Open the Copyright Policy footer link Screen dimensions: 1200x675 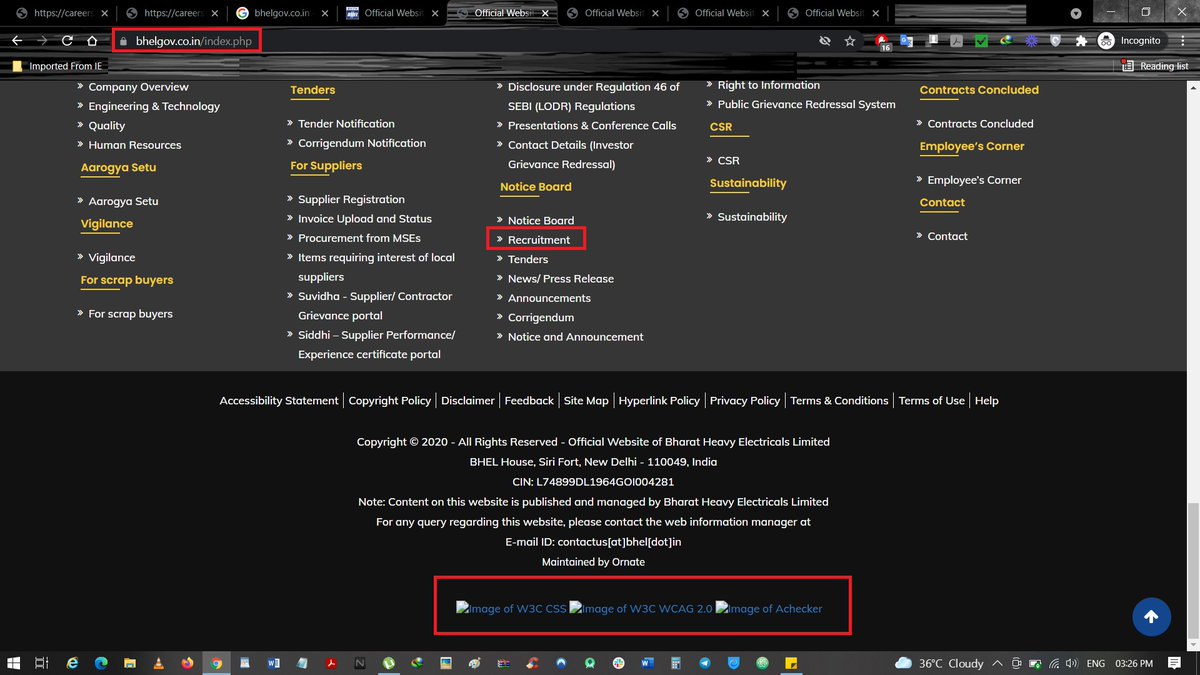pyautogui.click(x=390, y=401)
